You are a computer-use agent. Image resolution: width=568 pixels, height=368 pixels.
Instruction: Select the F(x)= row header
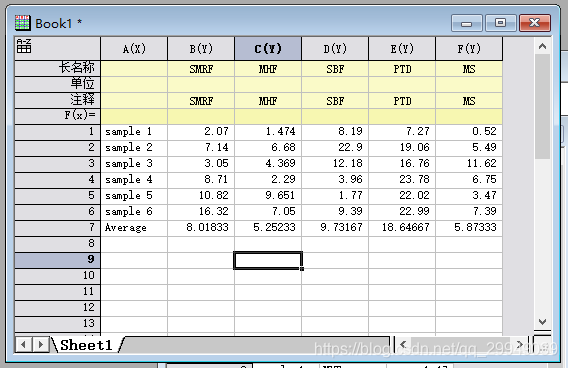(x=58, y=116)
